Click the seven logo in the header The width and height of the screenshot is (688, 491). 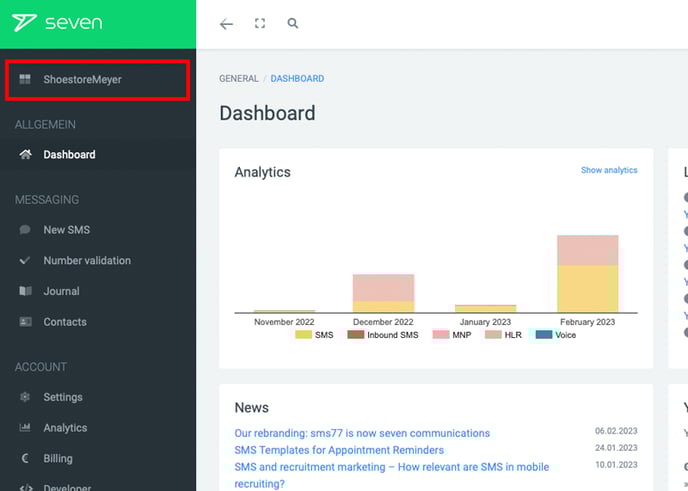pos(57,23)
